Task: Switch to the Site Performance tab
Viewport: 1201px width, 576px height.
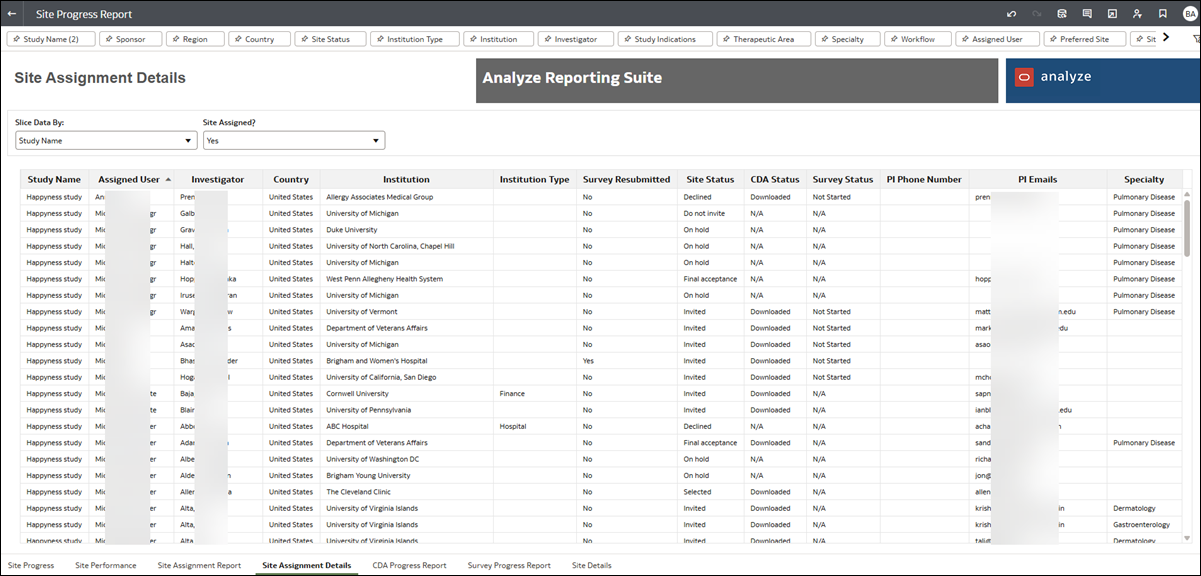Action: coord(106,565)
